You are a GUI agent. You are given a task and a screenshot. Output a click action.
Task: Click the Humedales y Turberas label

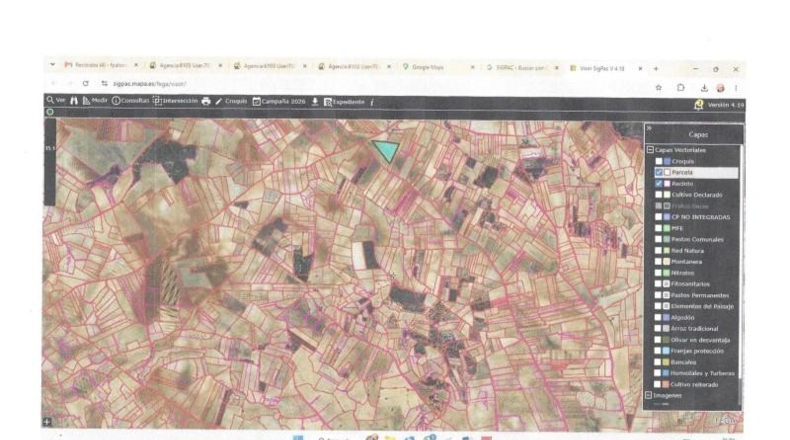tap(702, 373)
